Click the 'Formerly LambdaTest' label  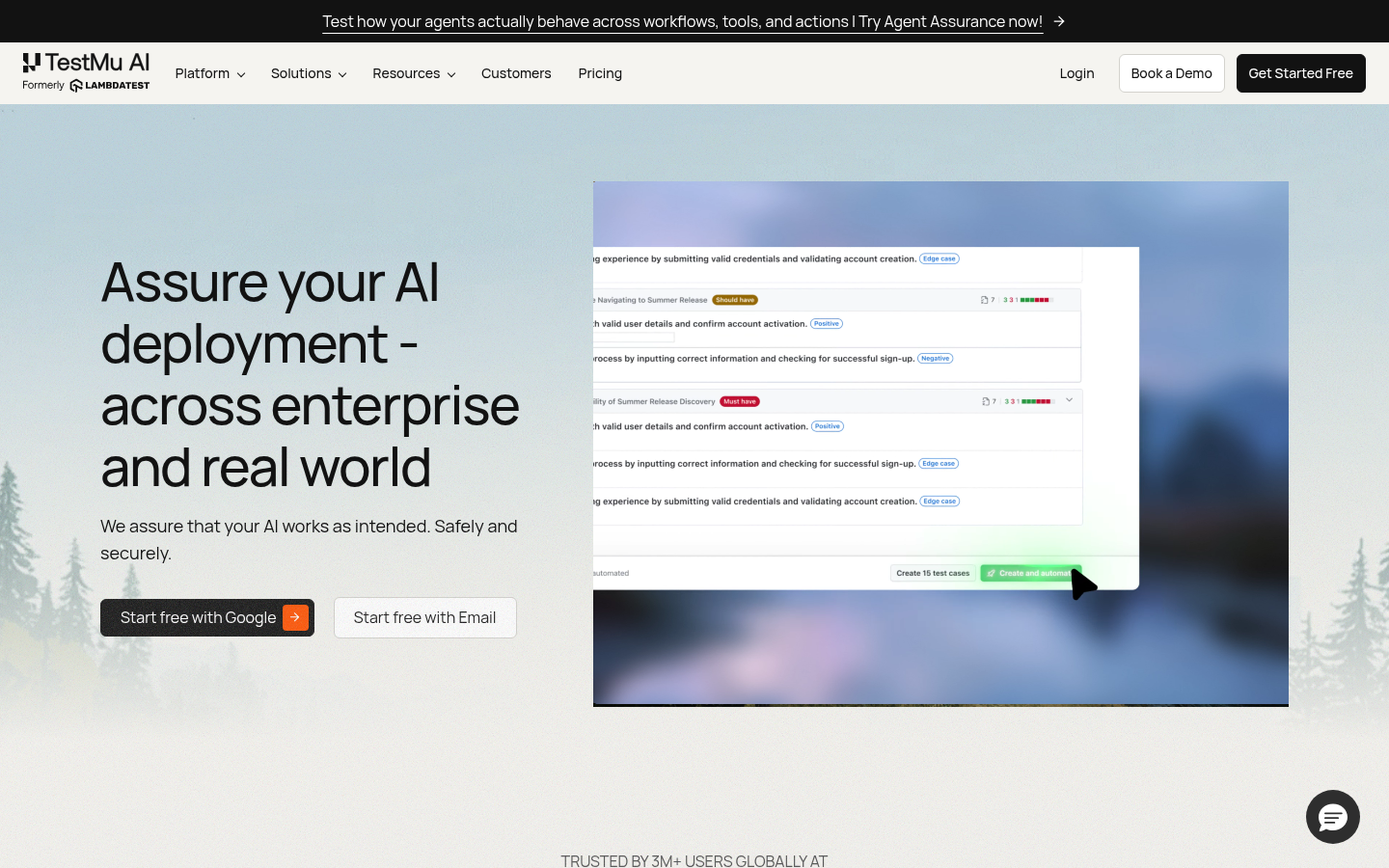coord(86,85)
